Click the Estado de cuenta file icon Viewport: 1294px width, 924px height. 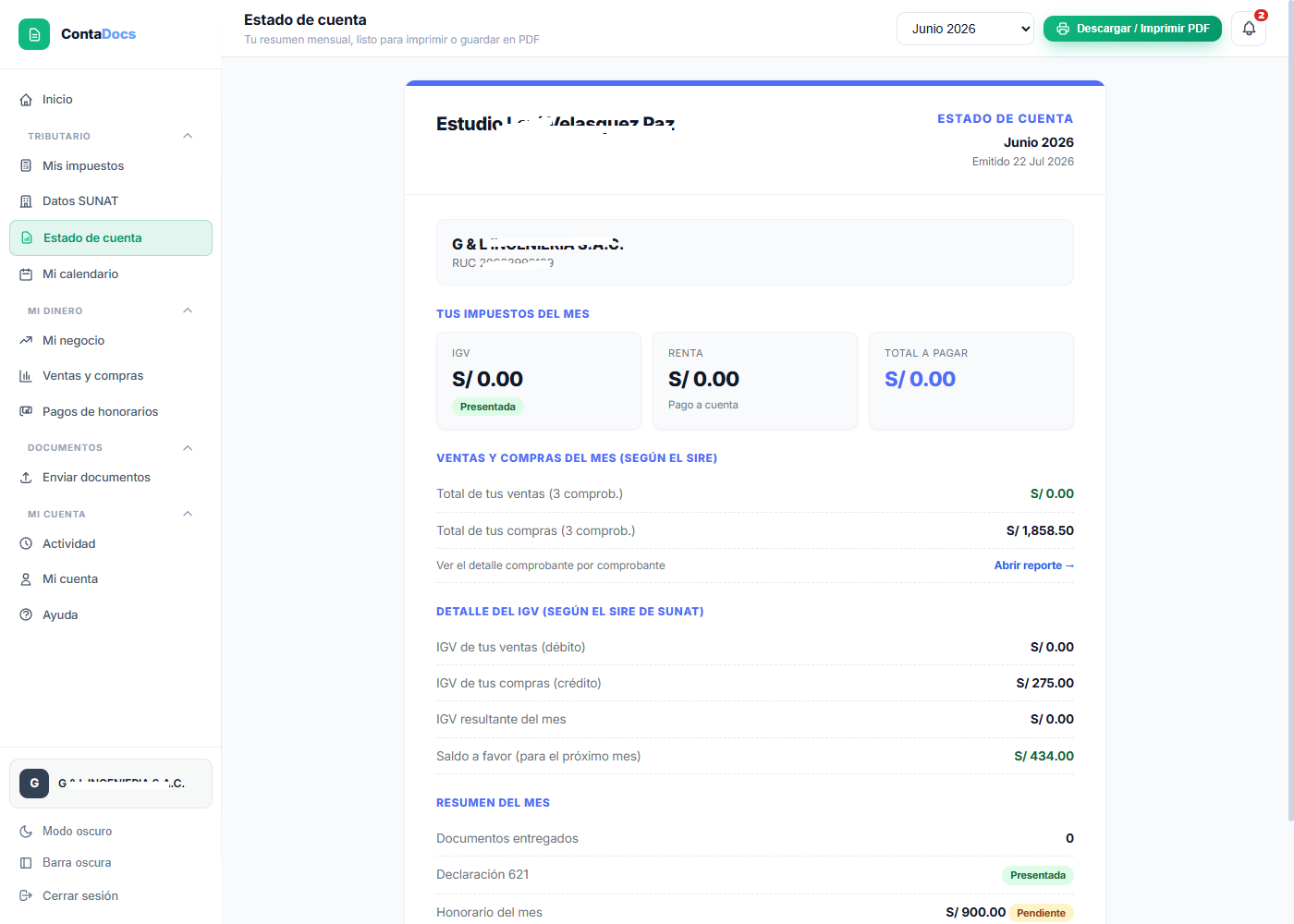coord(27,238)
